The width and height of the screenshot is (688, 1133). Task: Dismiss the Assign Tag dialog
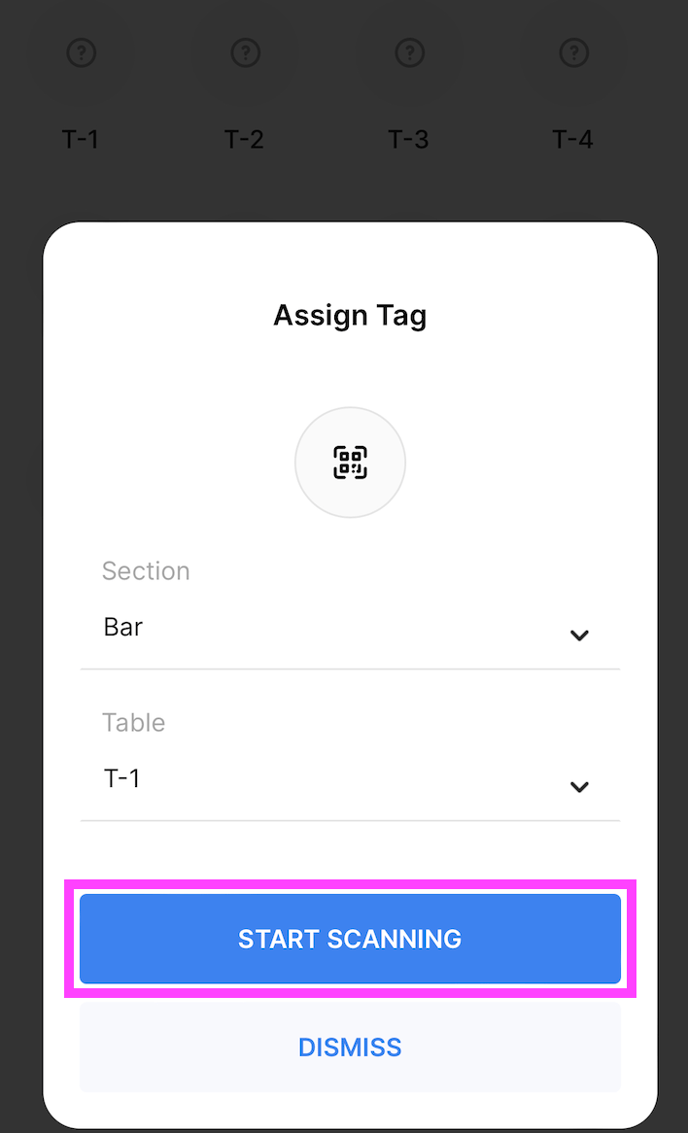coord(350,1047)
